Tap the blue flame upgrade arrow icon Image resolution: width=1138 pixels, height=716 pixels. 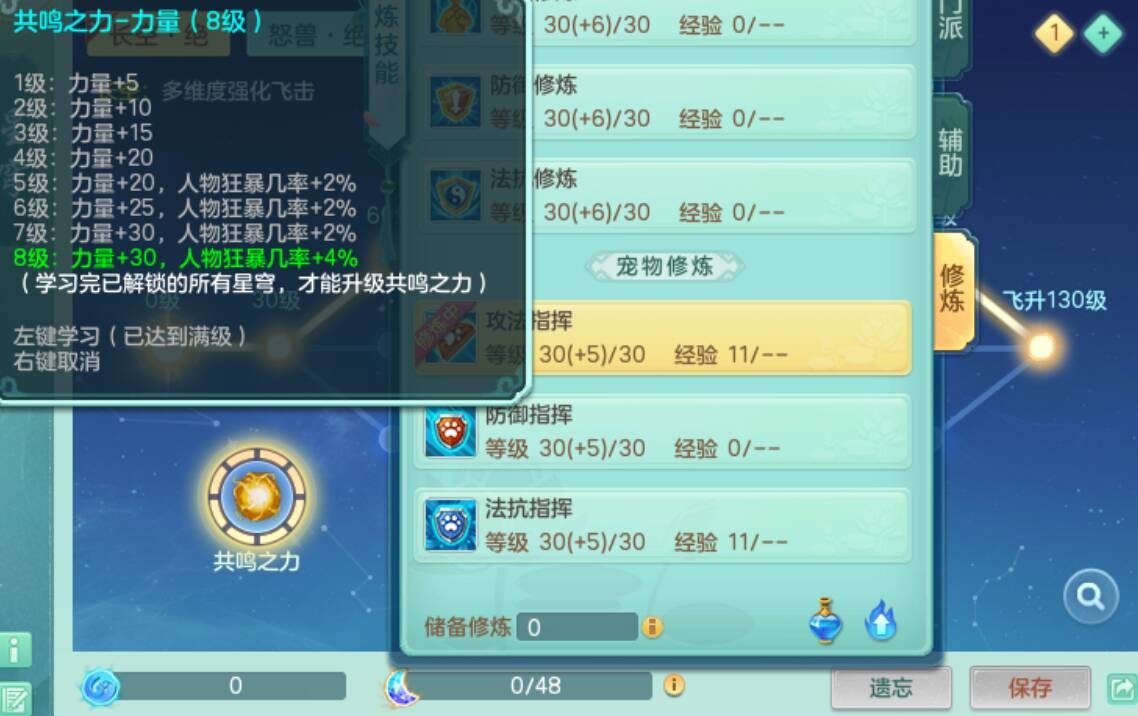coord(880,620)
